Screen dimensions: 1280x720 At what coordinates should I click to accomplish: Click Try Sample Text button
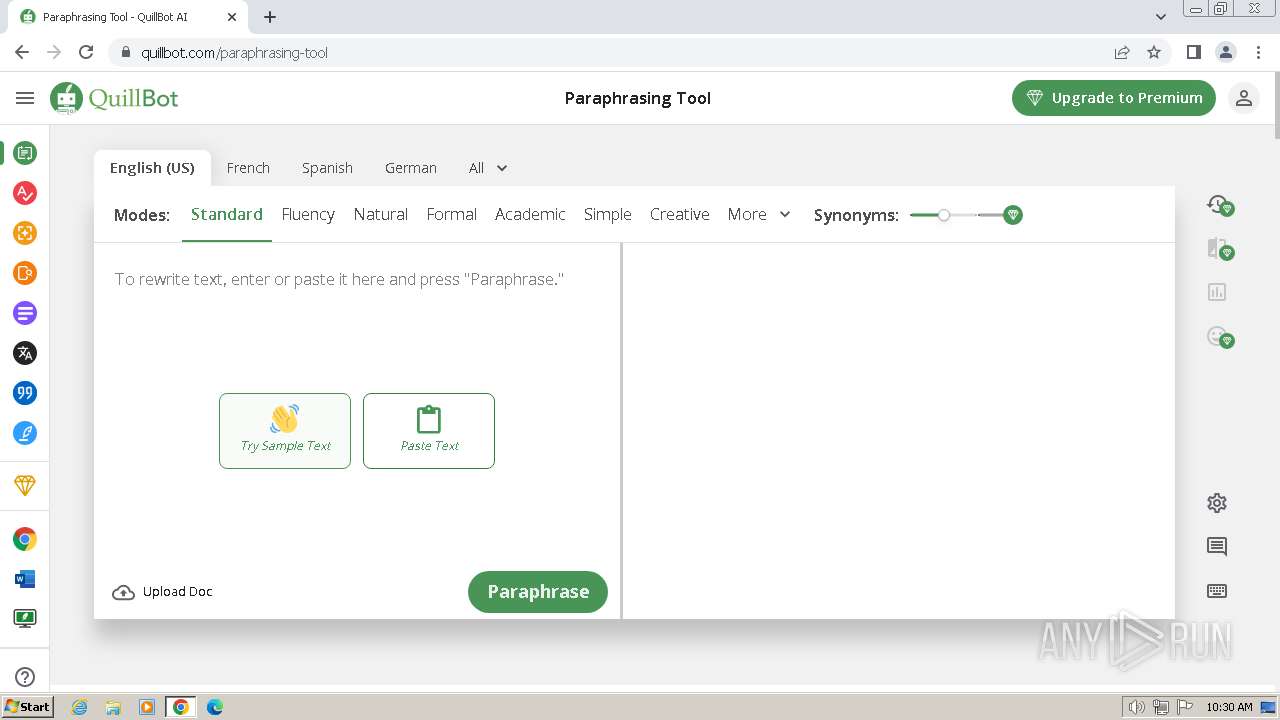285,431
